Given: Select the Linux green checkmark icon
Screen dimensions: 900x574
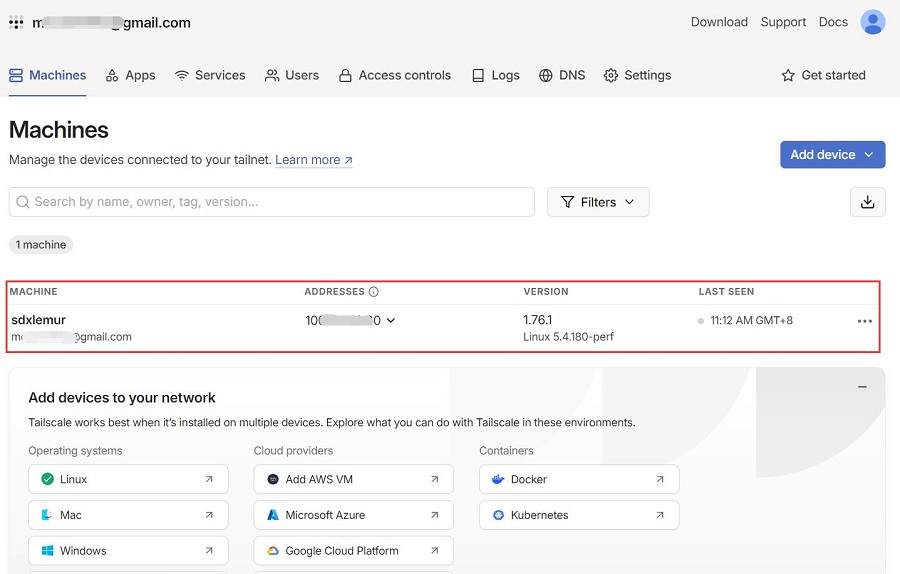Looking at the screenshot, I should [x=48, y=479].
